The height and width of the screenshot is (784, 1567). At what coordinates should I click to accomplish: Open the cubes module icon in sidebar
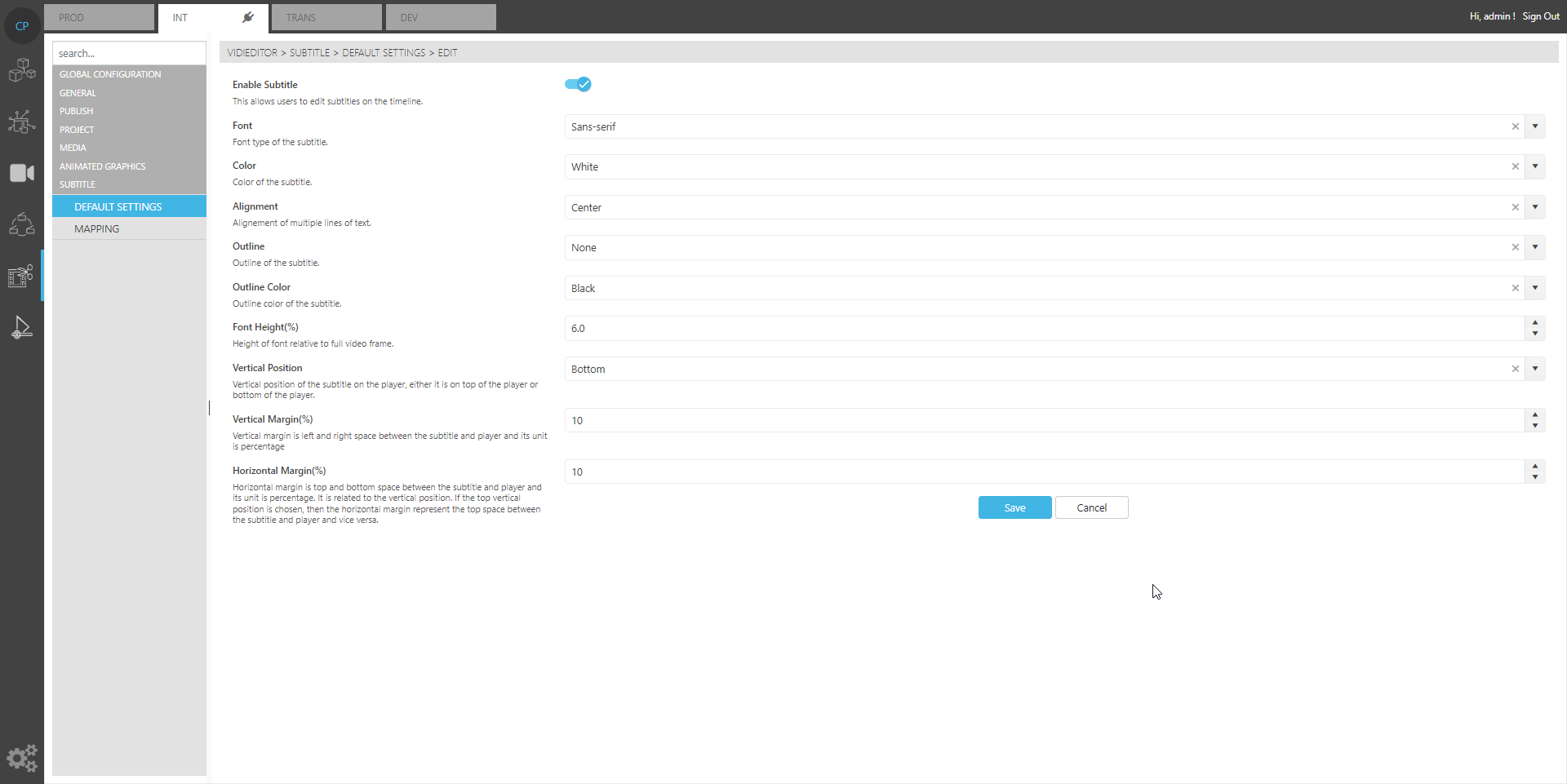pos(22,71)
